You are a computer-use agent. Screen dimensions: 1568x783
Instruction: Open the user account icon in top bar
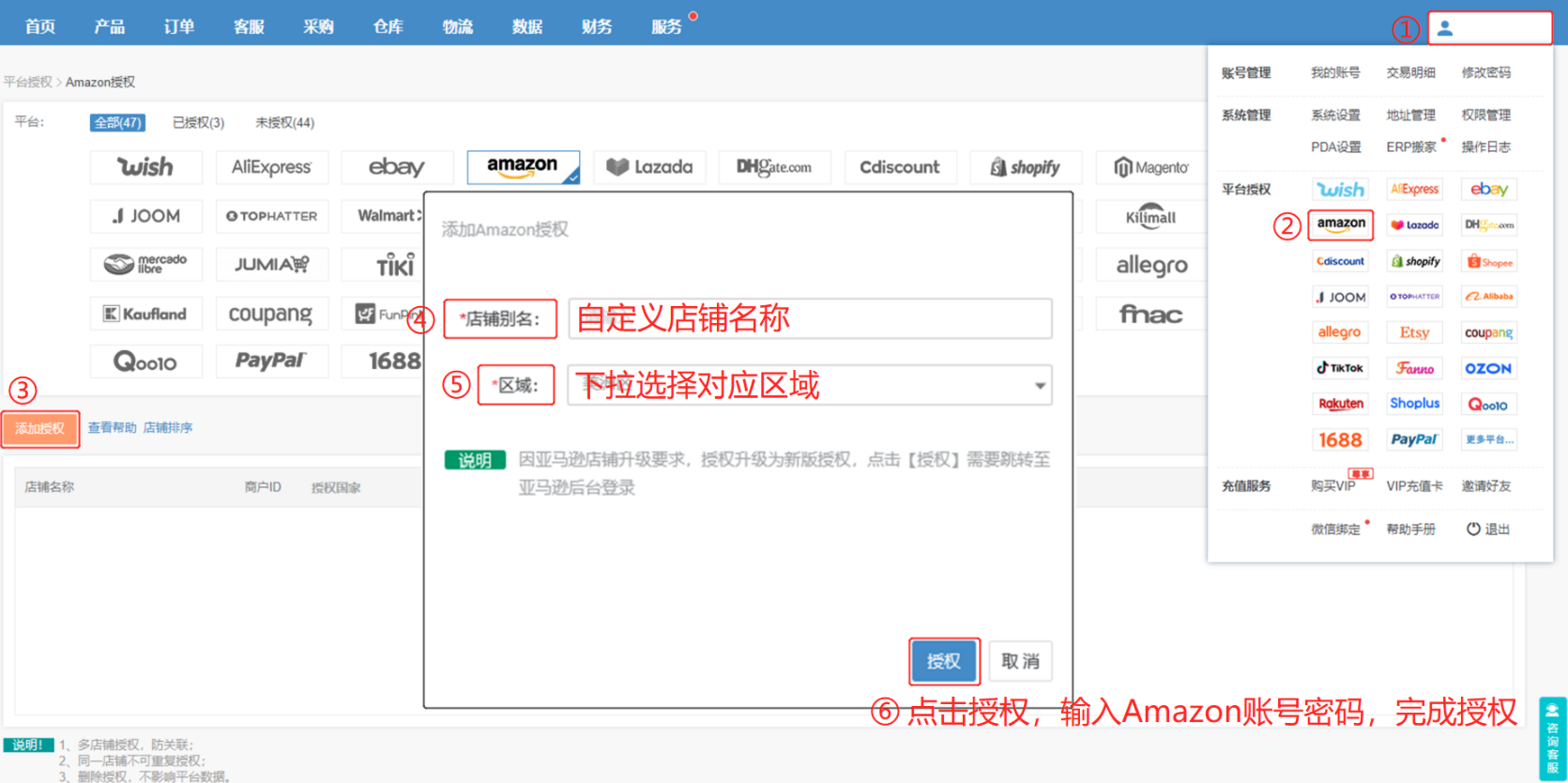click(x=1445, y=28)
